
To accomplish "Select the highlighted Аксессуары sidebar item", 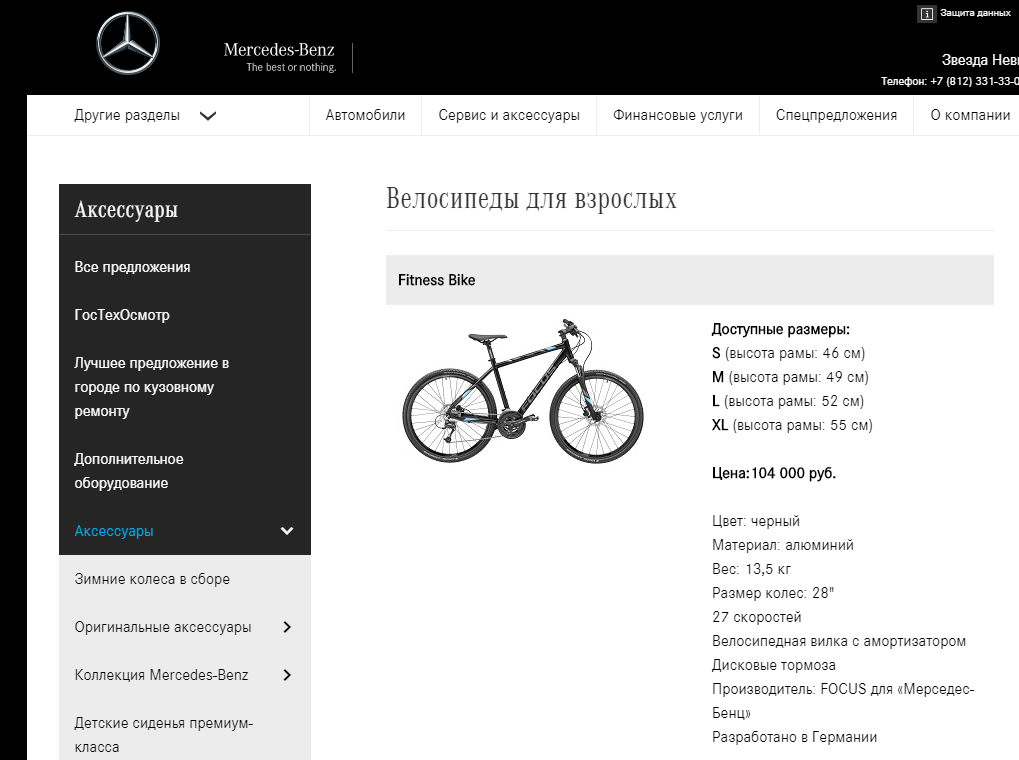I will pyautogui.click(x=114, y=531).
